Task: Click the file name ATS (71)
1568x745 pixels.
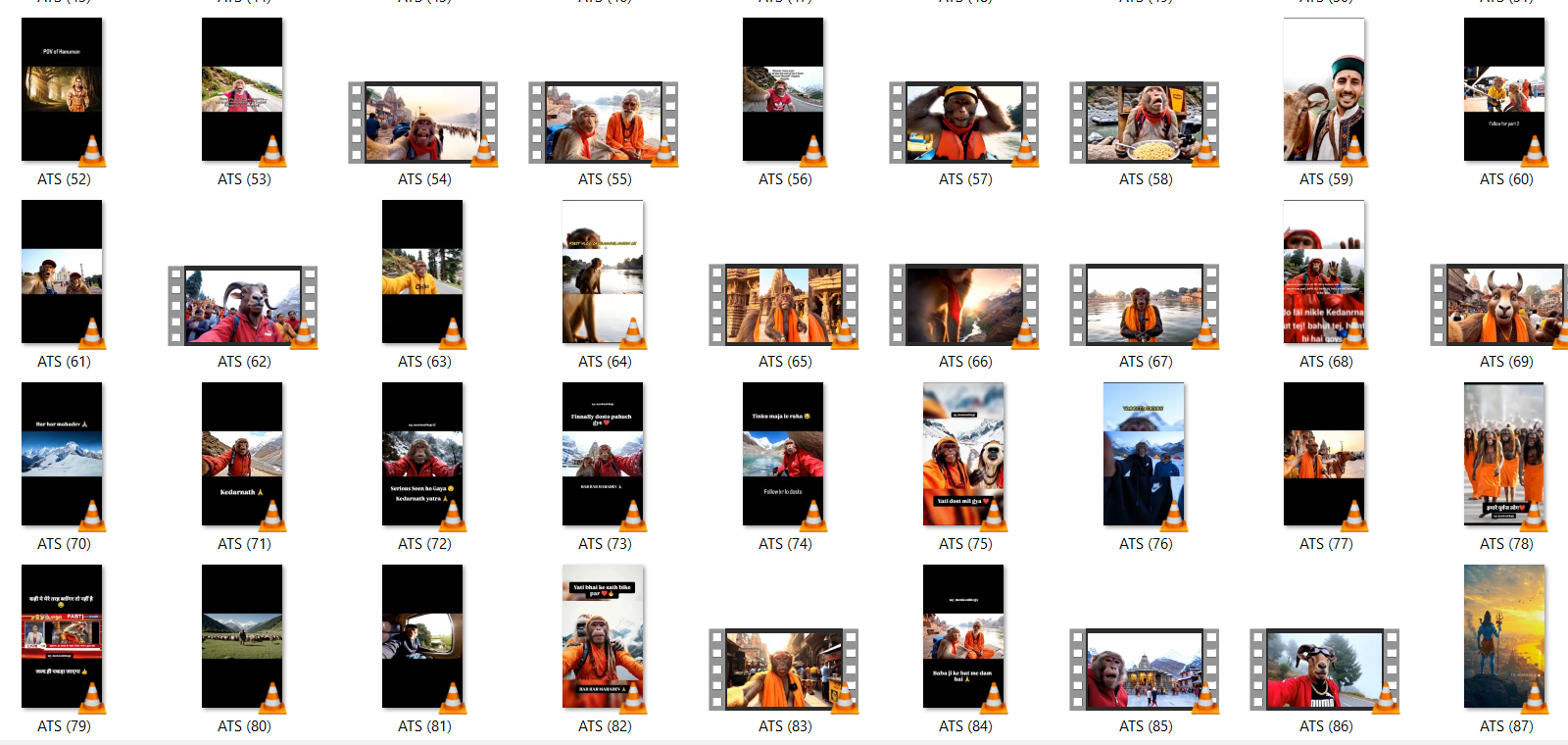Action: pos(244,544)
